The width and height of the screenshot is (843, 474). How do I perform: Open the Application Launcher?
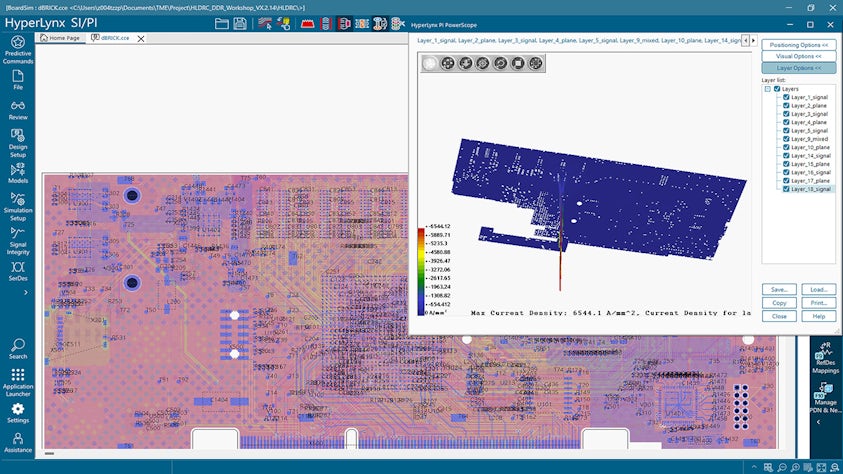(x=18, y=382)
